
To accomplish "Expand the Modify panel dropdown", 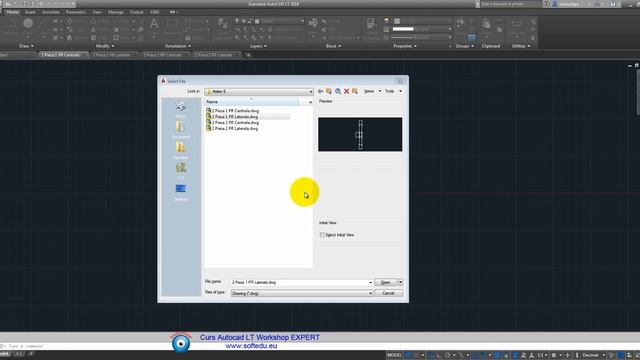I will 105,46.
